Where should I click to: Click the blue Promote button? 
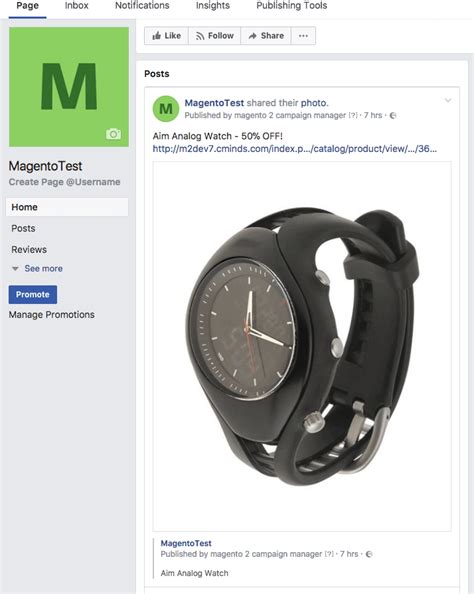tap(33, 294)
